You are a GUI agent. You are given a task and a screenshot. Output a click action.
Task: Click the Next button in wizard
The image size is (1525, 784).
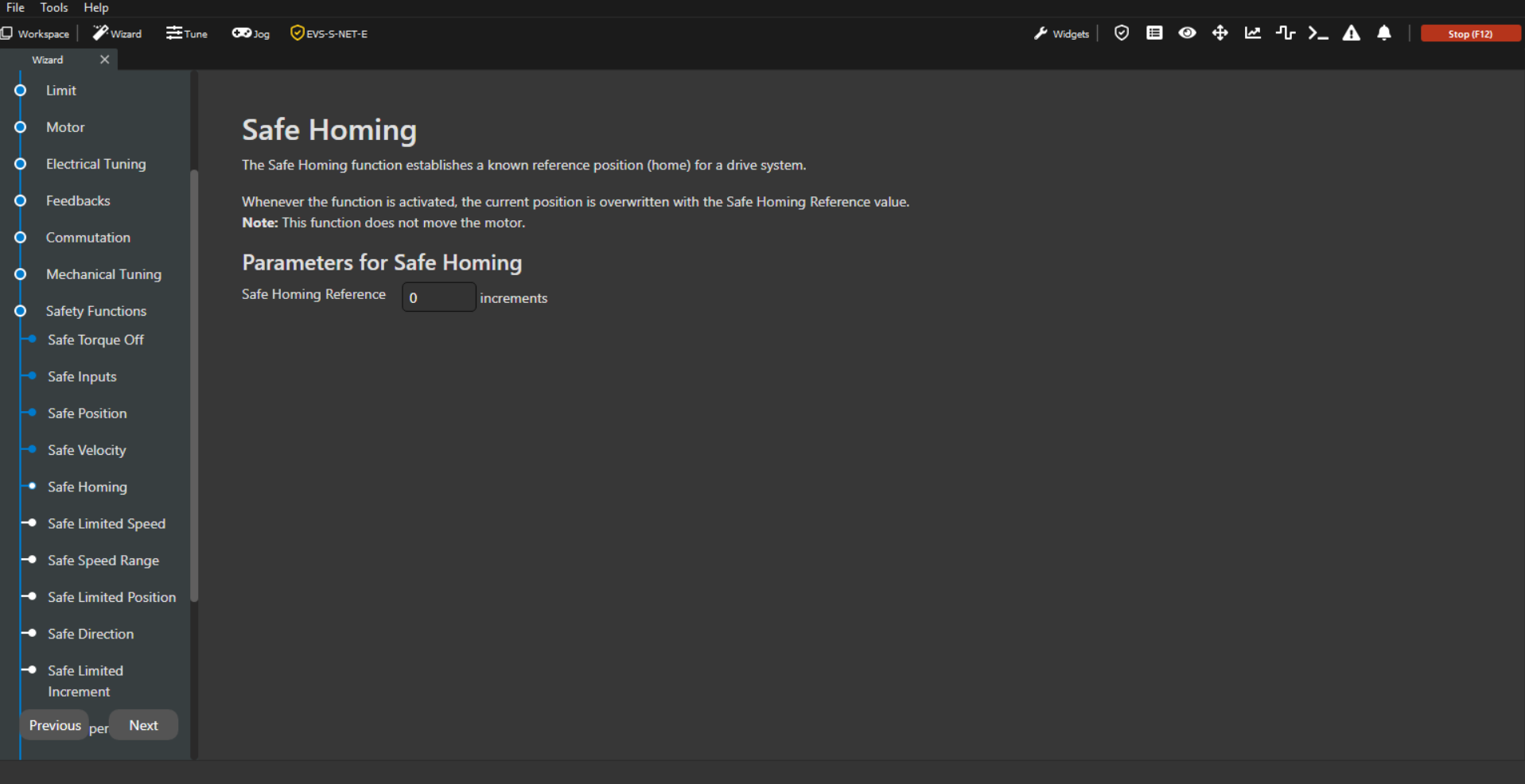click(143, 725)
